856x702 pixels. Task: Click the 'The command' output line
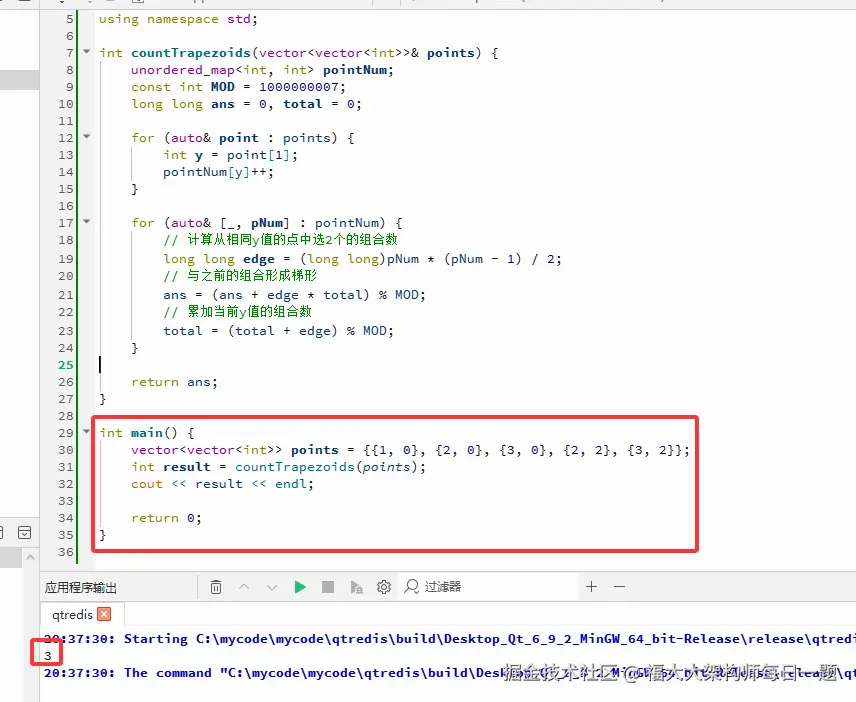(449, 673)
